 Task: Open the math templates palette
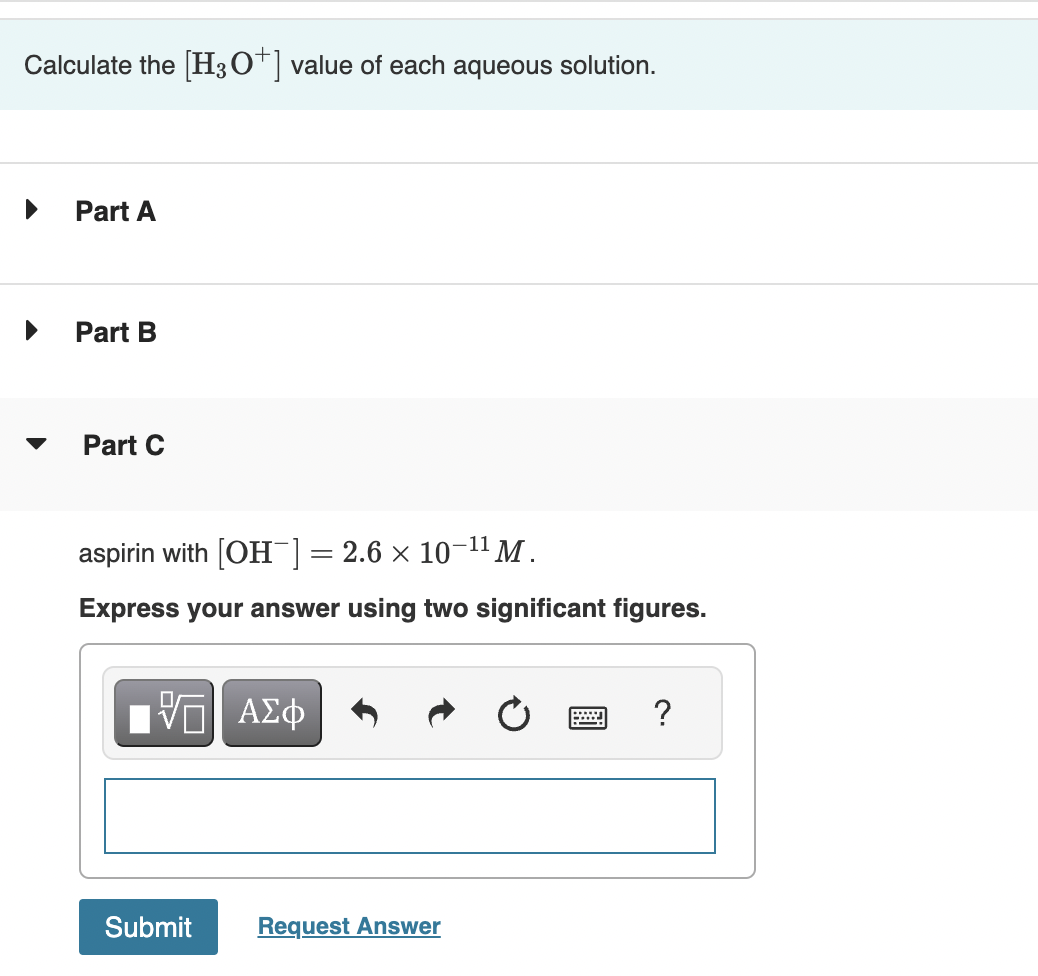pos(162,712)
